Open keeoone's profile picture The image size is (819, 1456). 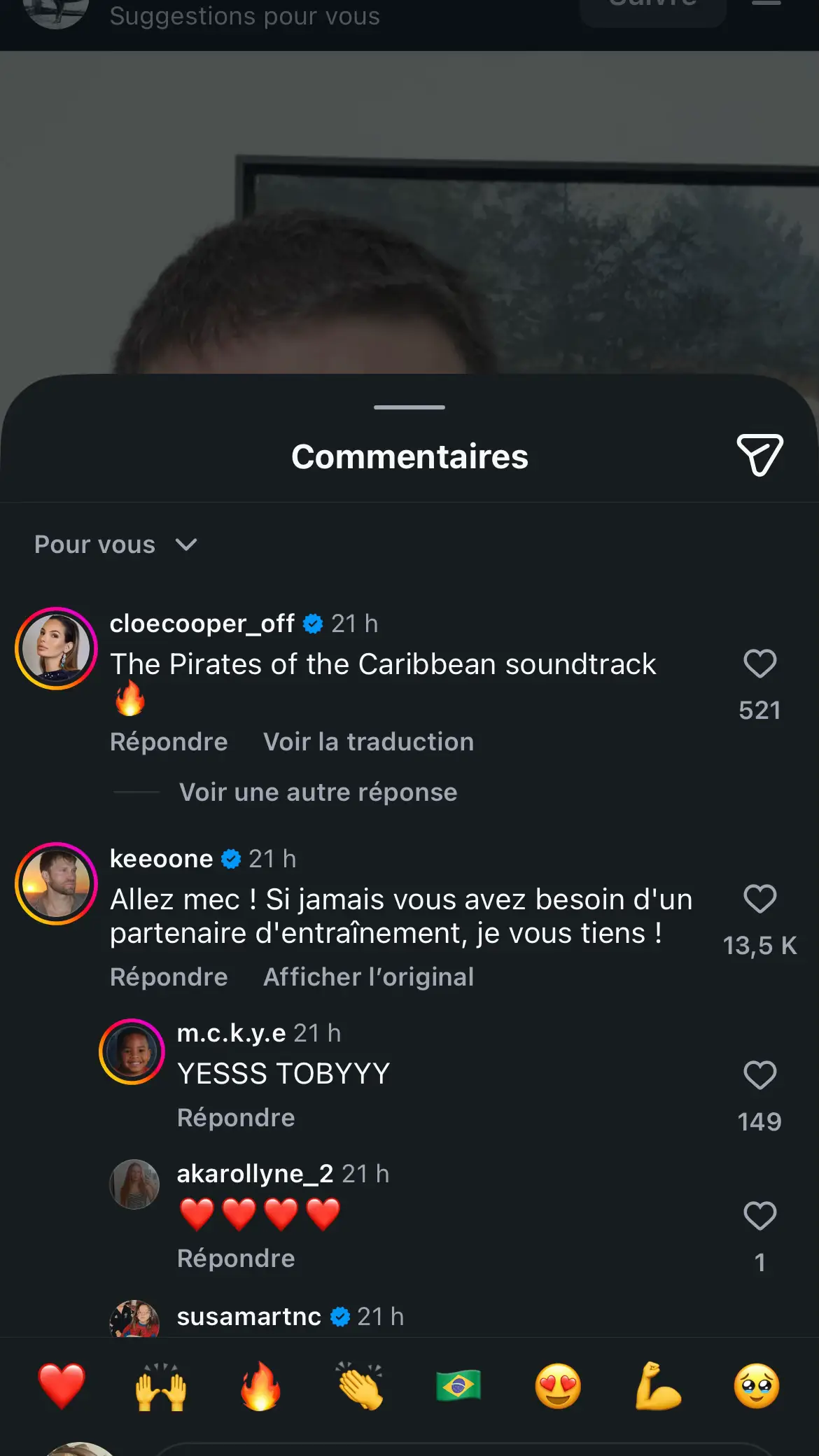tap(56, 883)
